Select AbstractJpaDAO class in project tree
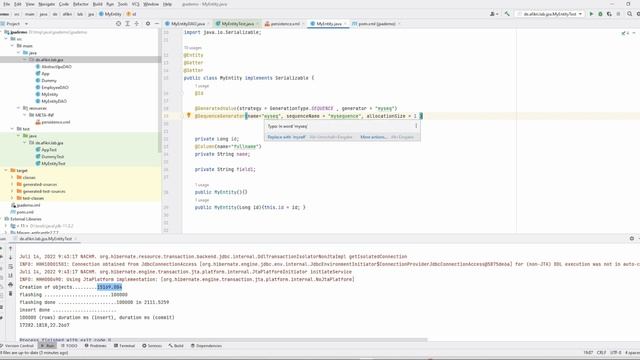Image resolution: width=640 pixels, height=360 pixels. [x=56, y=67]
